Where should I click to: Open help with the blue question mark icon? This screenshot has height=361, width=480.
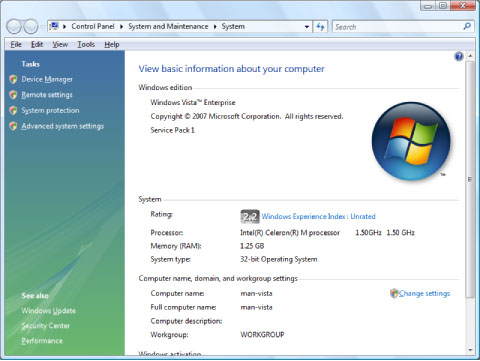459,56
